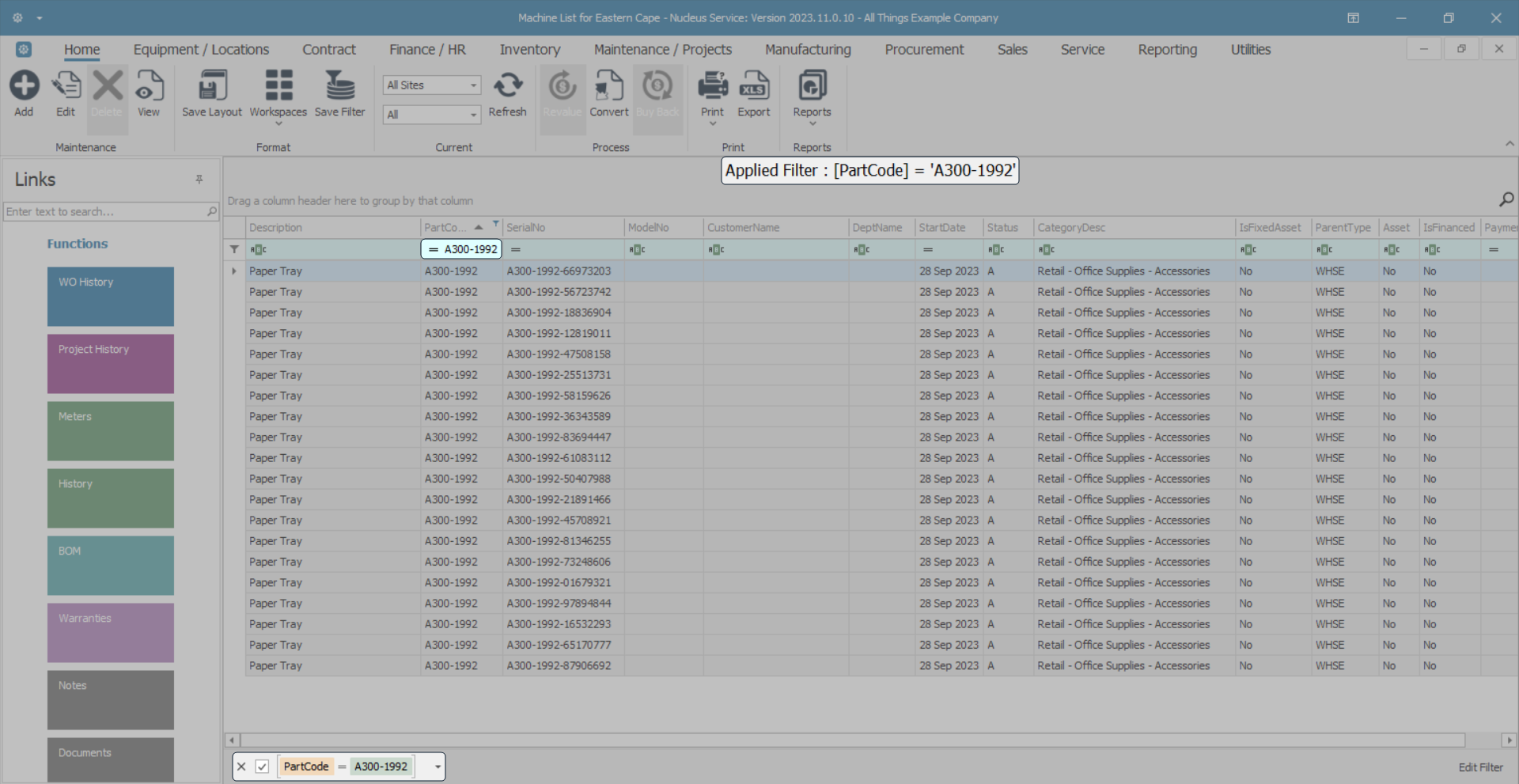Screen dimensions: 1519x784
Task: Click the CategoryDesc filter condition icon
Action: pyautogui.click(x=1047, y=250)
